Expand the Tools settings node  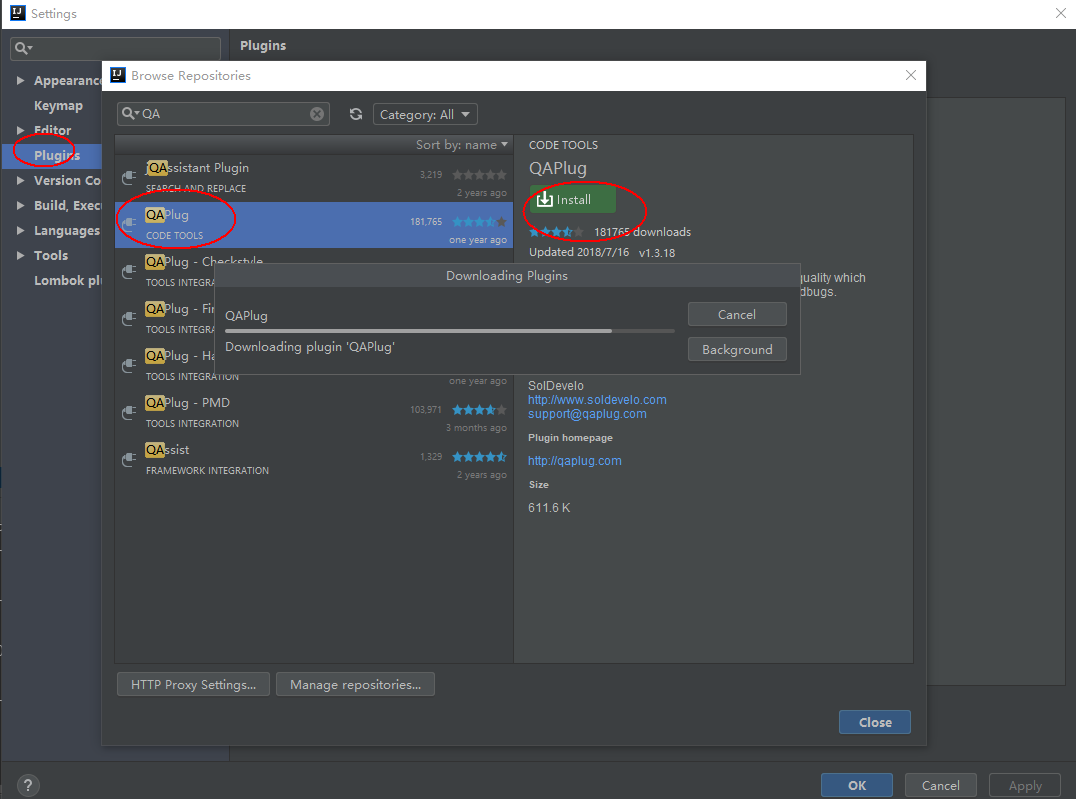(21, 255)
